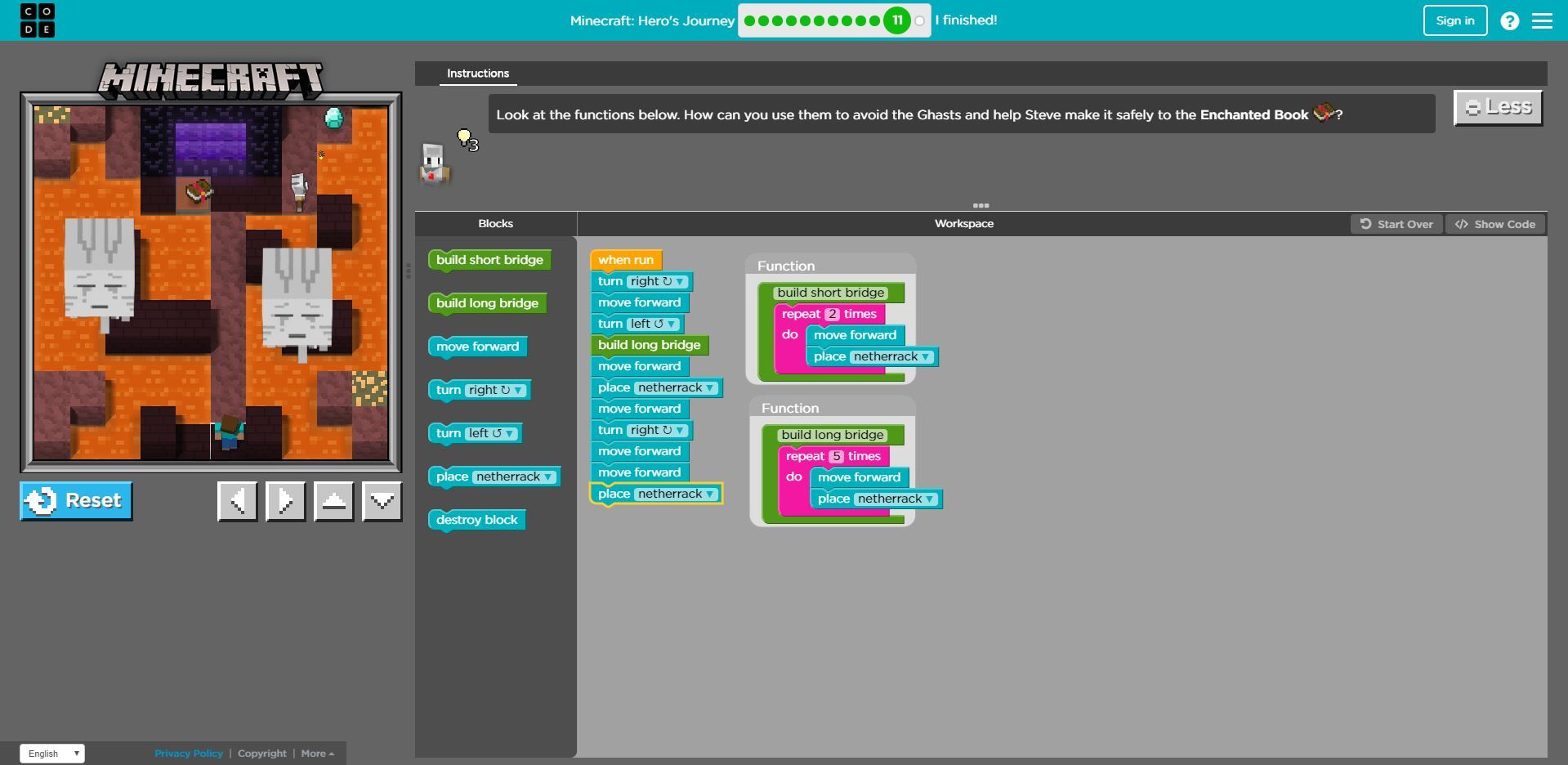Grab the instructions panel resize handle
This screenshot has width=1568, height=765.
[981, 206]
